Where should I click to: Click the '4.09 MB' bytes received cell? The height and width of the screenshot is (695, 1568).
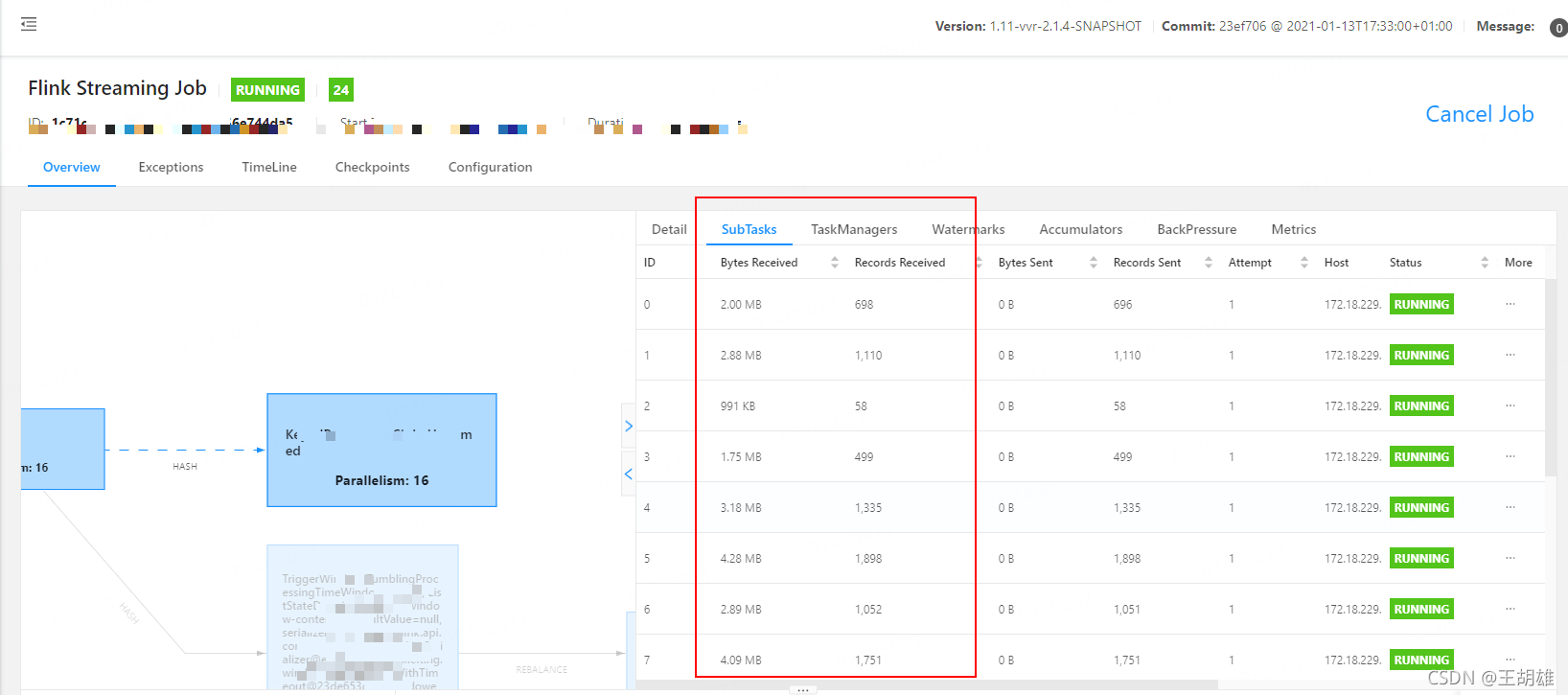pyautogui.click(x=741, y=660)
